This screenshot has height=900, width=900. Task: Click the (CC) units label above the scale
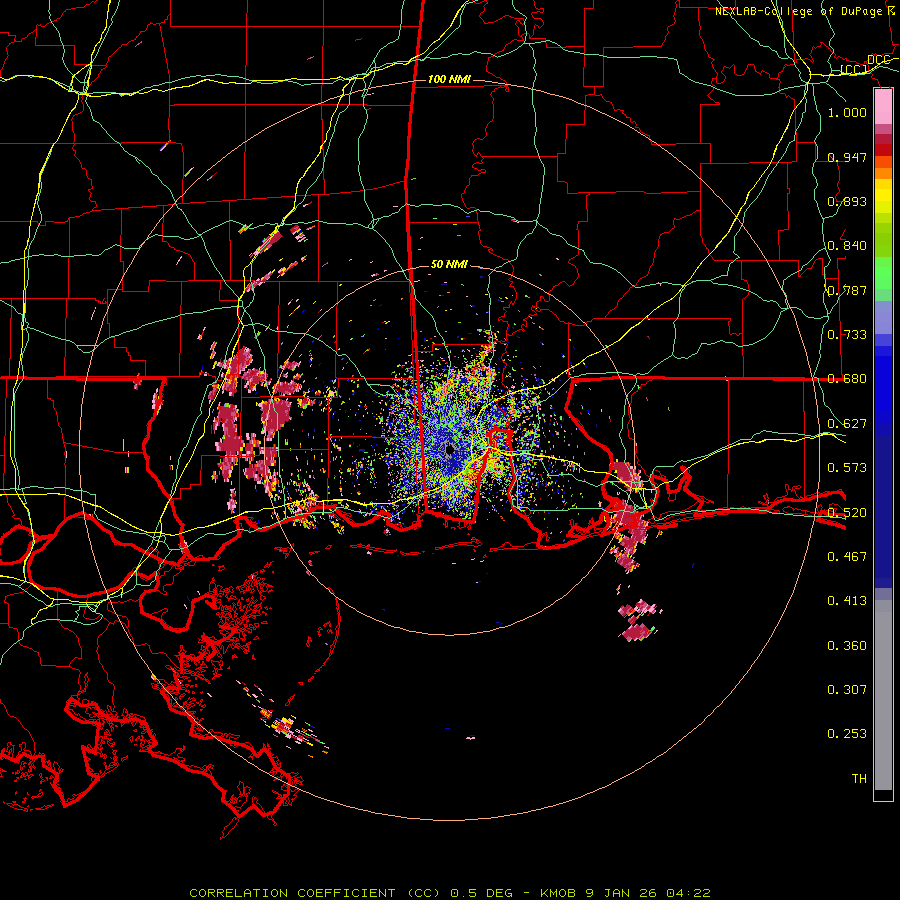click(x=855, y=69)
